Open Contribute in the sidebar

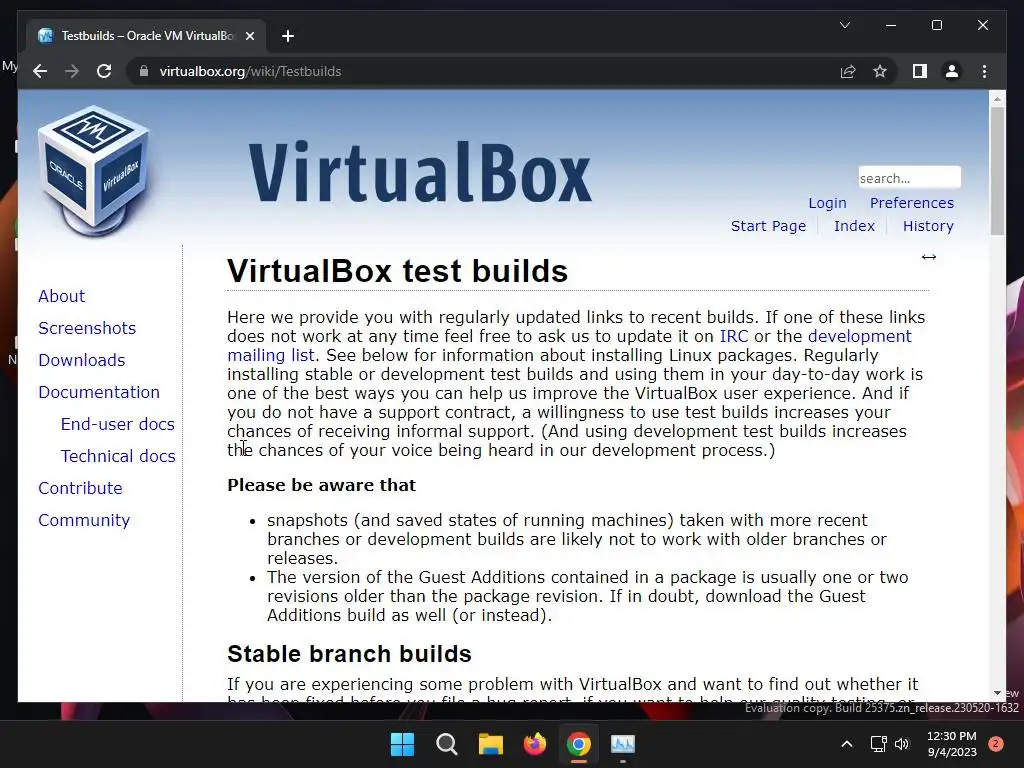(80, 488)
